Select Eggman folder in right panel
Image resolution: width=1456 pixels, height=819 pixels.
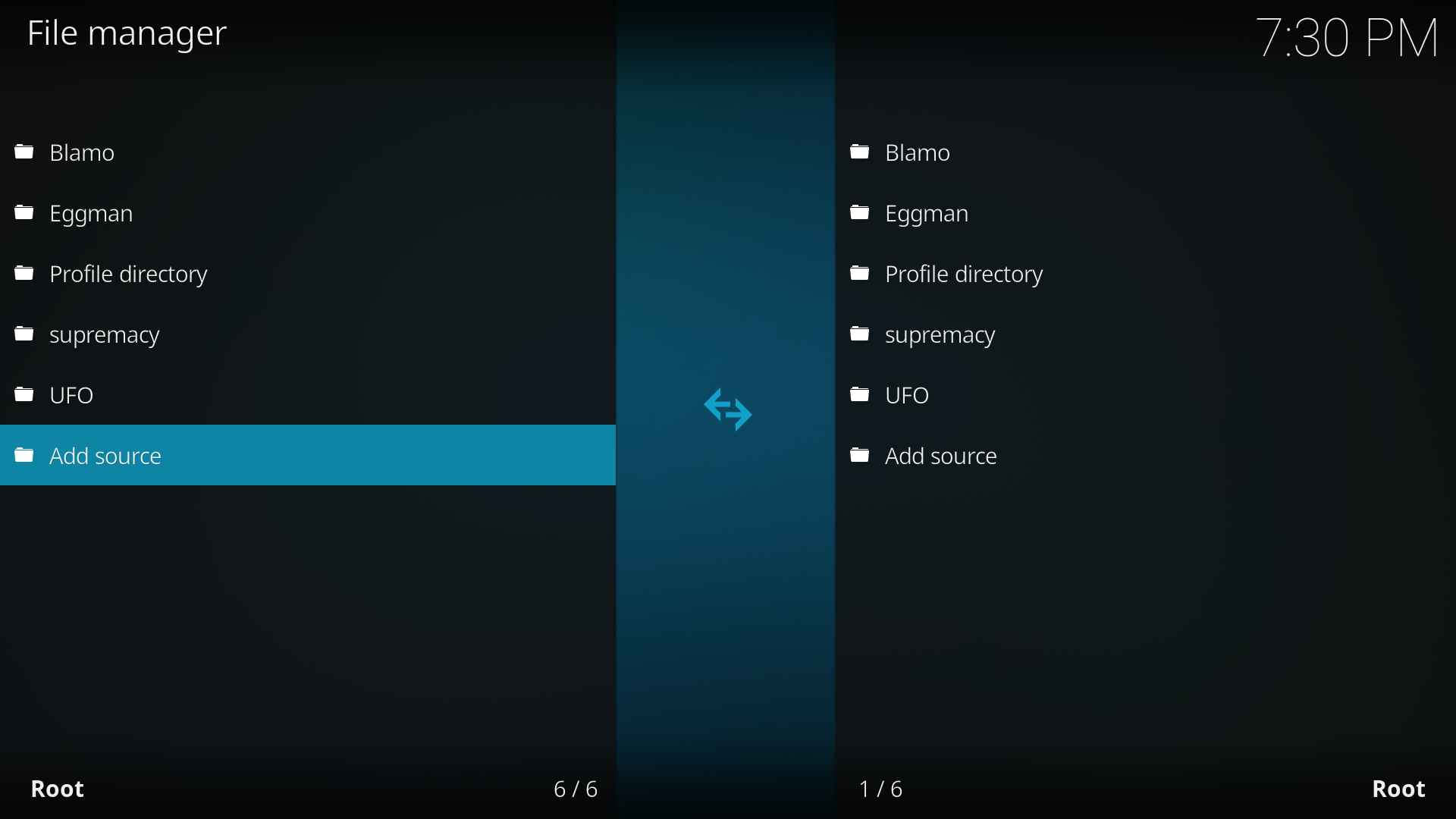(926, 212)
